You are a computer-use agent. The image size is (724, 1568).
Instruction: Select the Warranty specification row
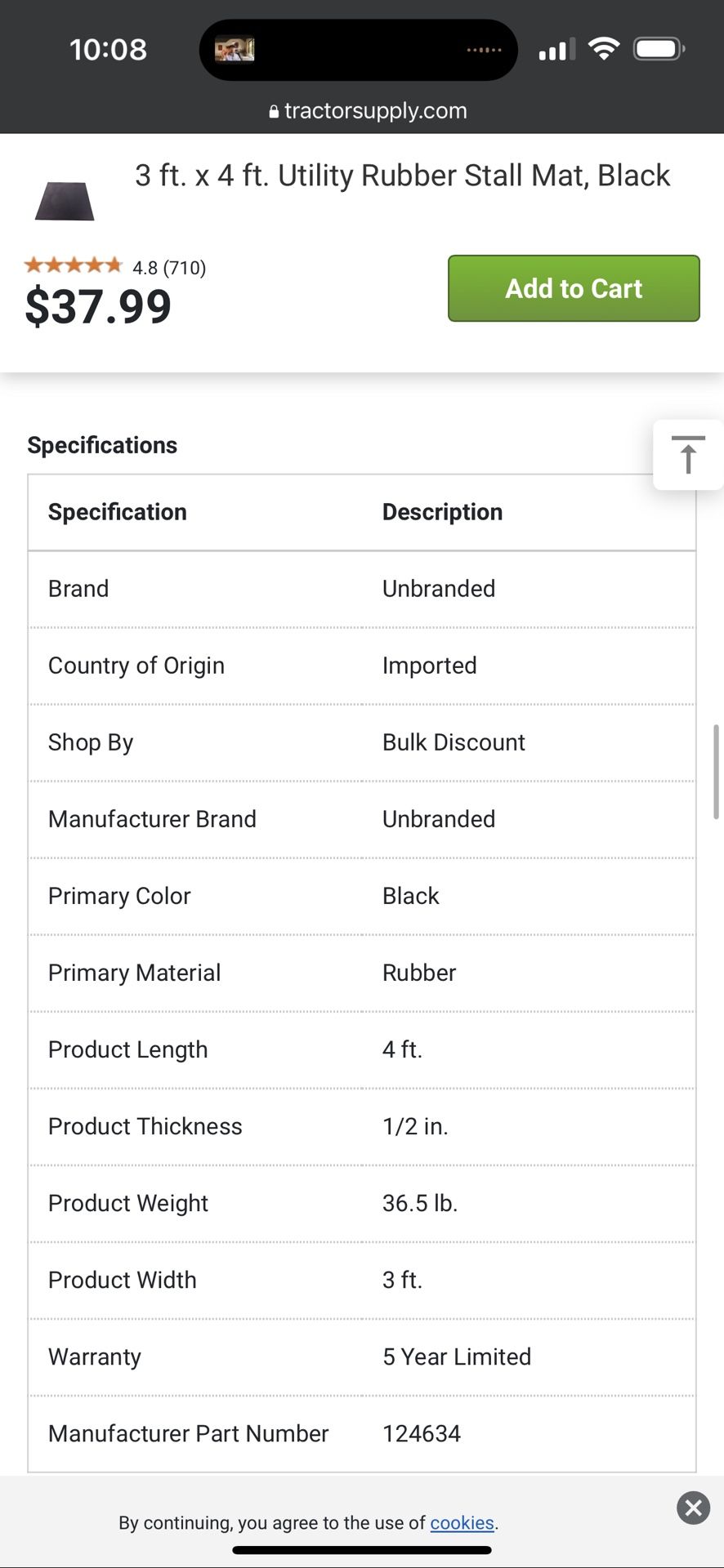(94, 1356)
